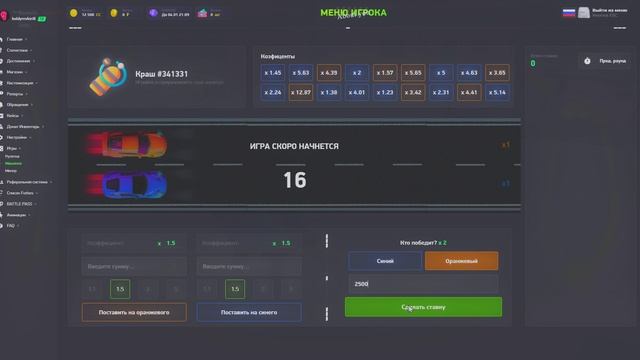The width and height of the screenshot is (640, 360).
Task: Click the x 5 coefficient chip
Action: click(441, 73)
